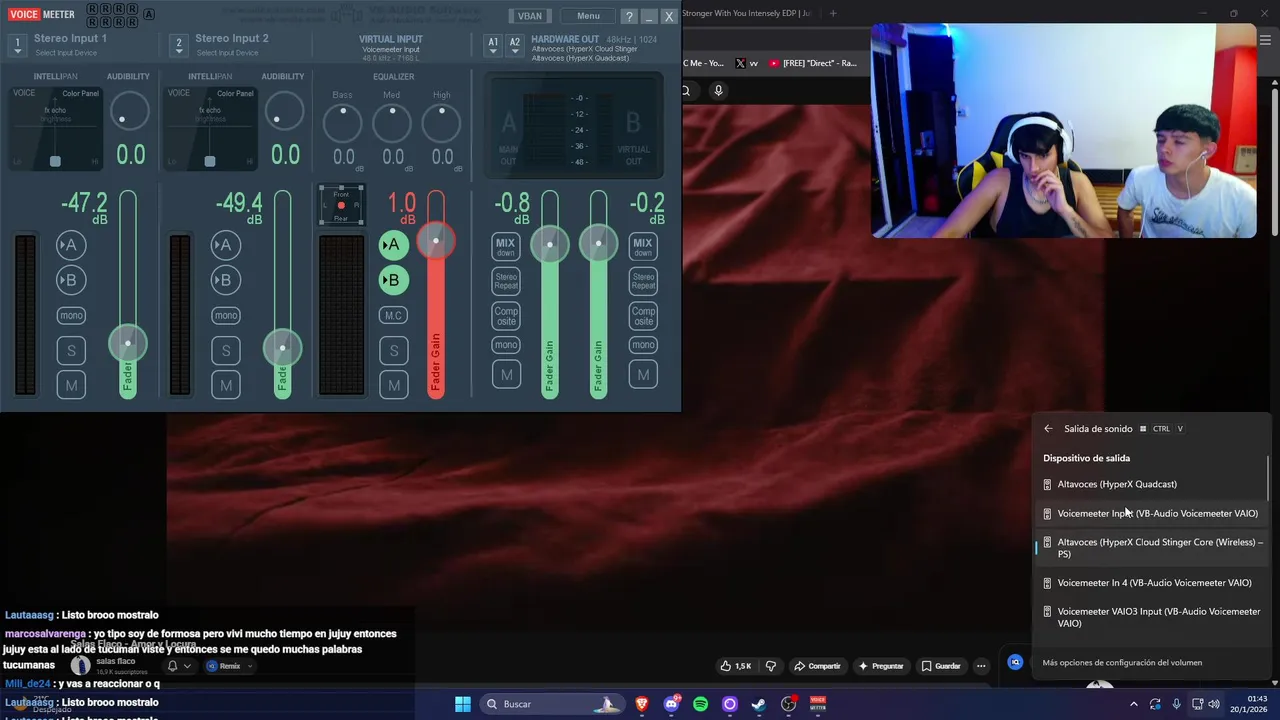Select Voicemeeter VAIO3 Input output device

(x=1152, y=617)
